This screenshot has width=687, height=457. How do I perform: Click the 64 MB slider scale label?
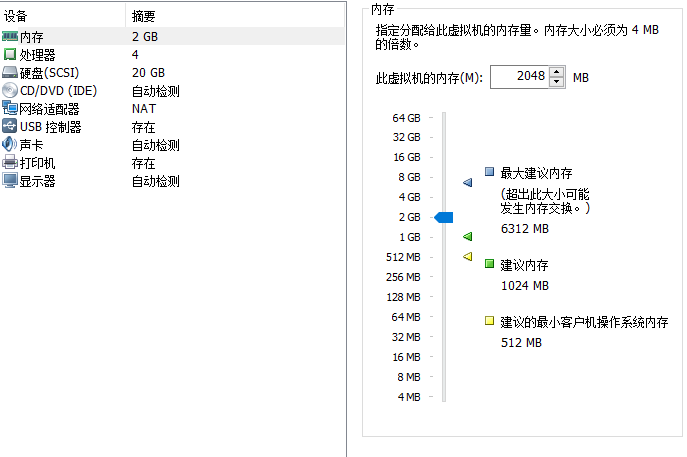click(x=406, y=317)
